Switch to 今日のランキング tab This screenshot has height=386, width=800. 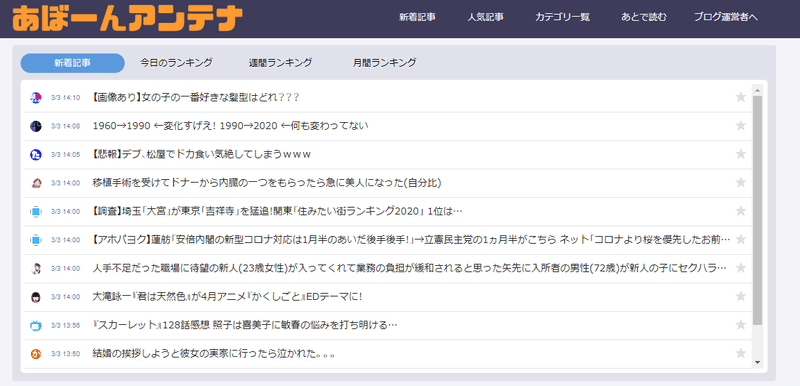(x=177, y=63)
